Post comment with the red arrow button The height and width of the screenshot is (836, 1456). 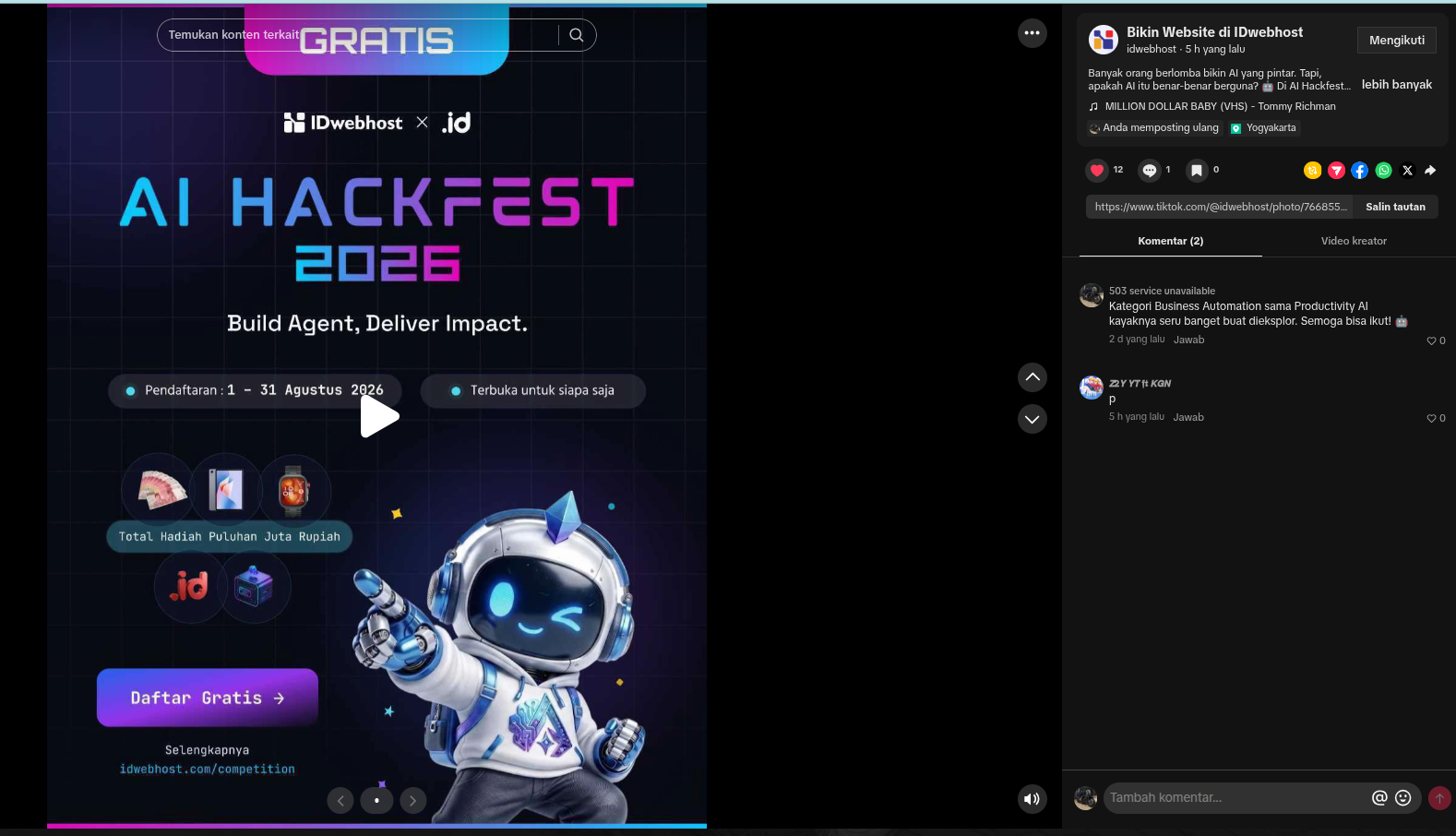[x=1439, y=798]
